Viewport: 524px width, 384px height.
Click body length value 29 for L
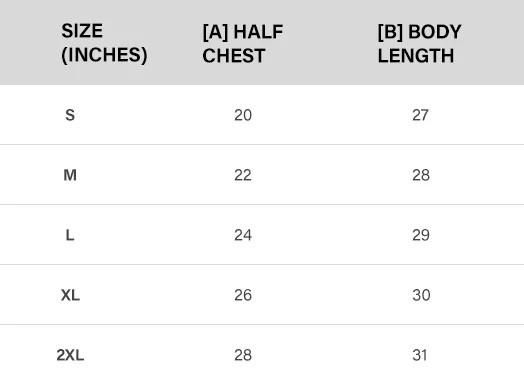(421, 235)
